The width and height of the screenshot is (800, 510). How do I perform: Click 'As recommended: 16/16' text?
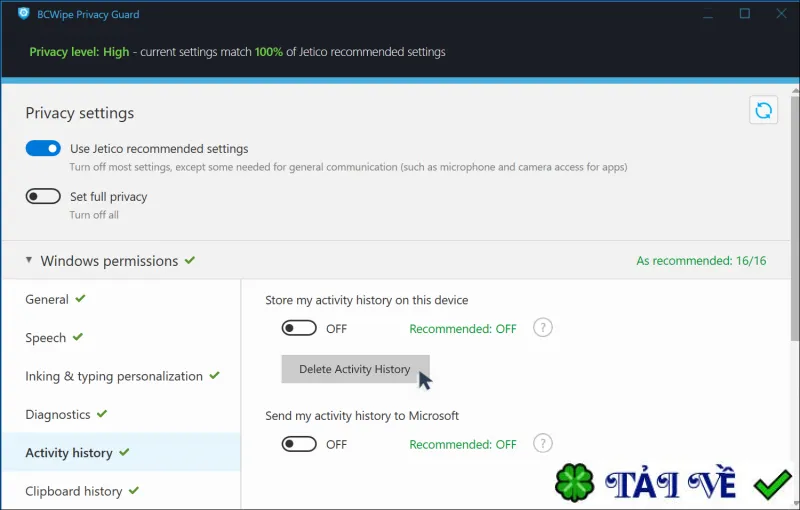[701, 261]
